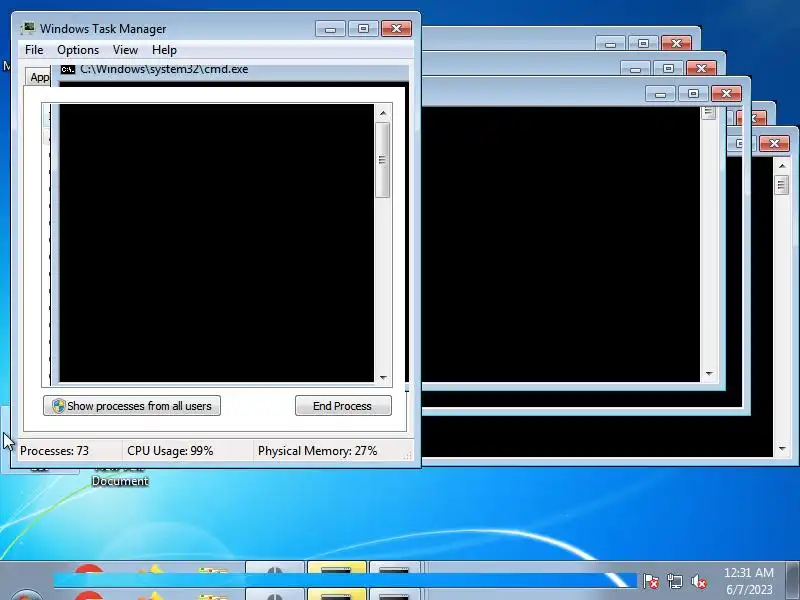800x600 pixels.
Task: Close the rearmost cmd window behind Task Manager
Action: pos(677,43)
